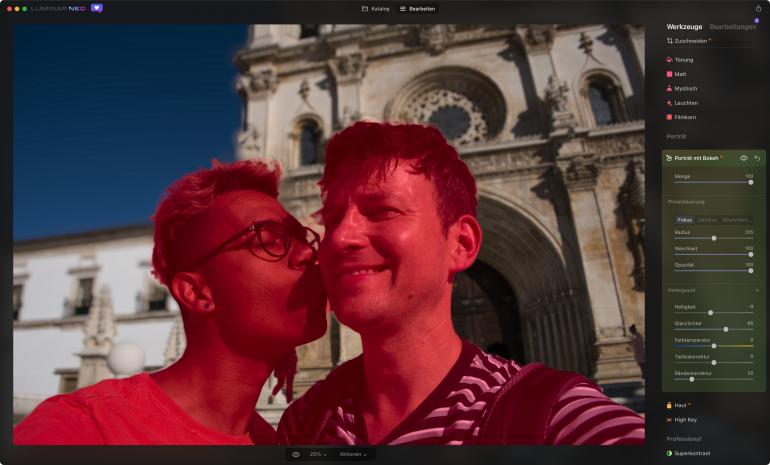Open the Filmkorn tool
The height and width of the screenshot is (465, 770).
[x=681, y=117]
